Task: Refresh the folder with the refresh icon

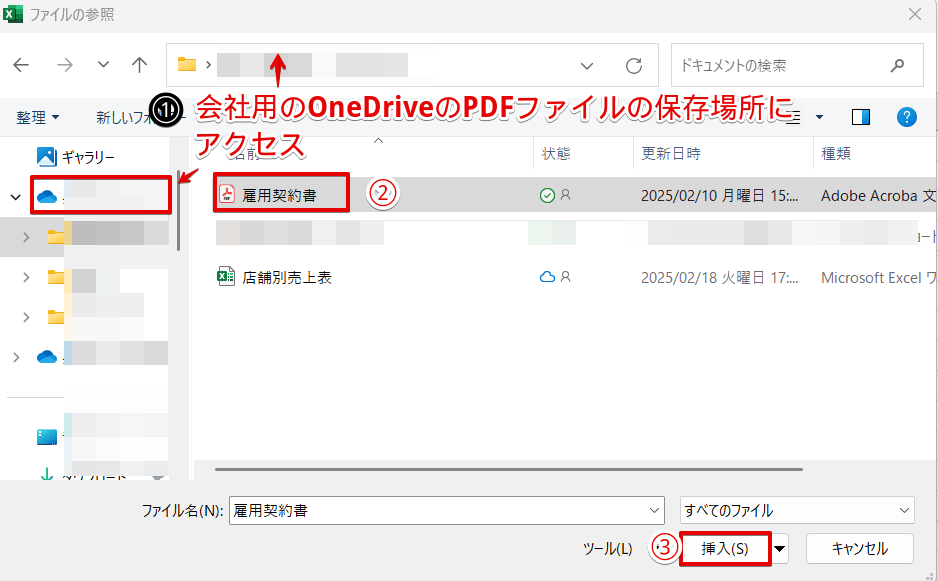Action: 634,65
